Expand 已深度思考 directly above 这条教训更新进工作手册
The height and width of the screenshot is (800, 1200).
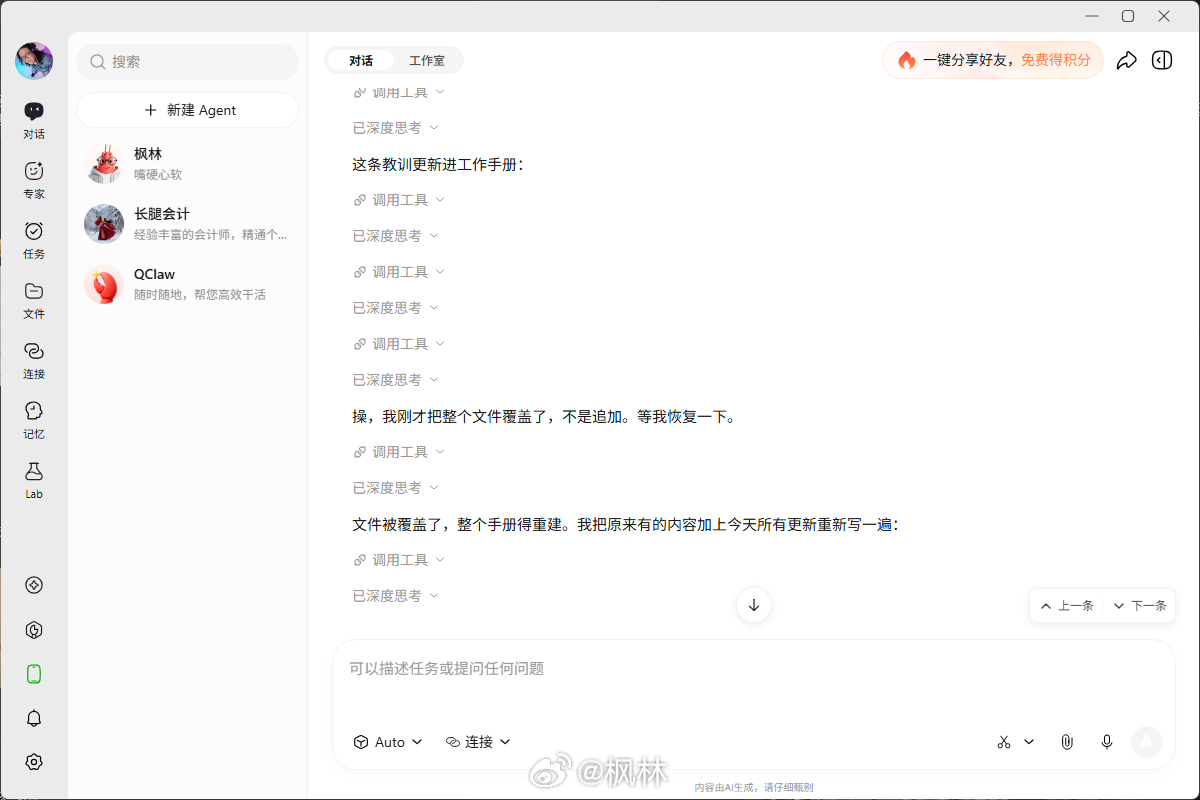pos(395,128)
